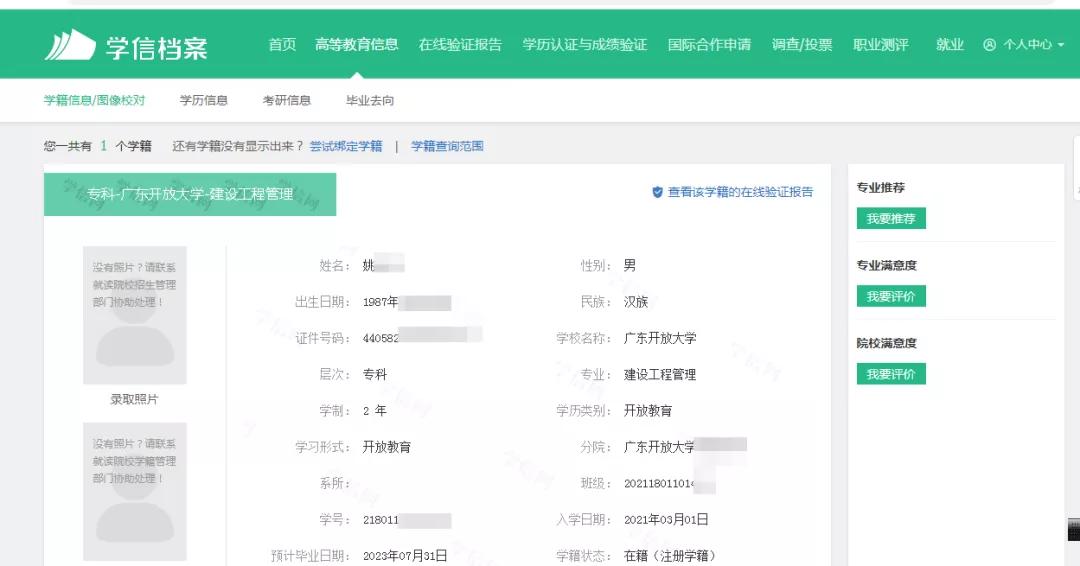1080x566 pixels.
Task: Switch to the 学籍信息/图像校对 tab
Action: coord(94,101)
